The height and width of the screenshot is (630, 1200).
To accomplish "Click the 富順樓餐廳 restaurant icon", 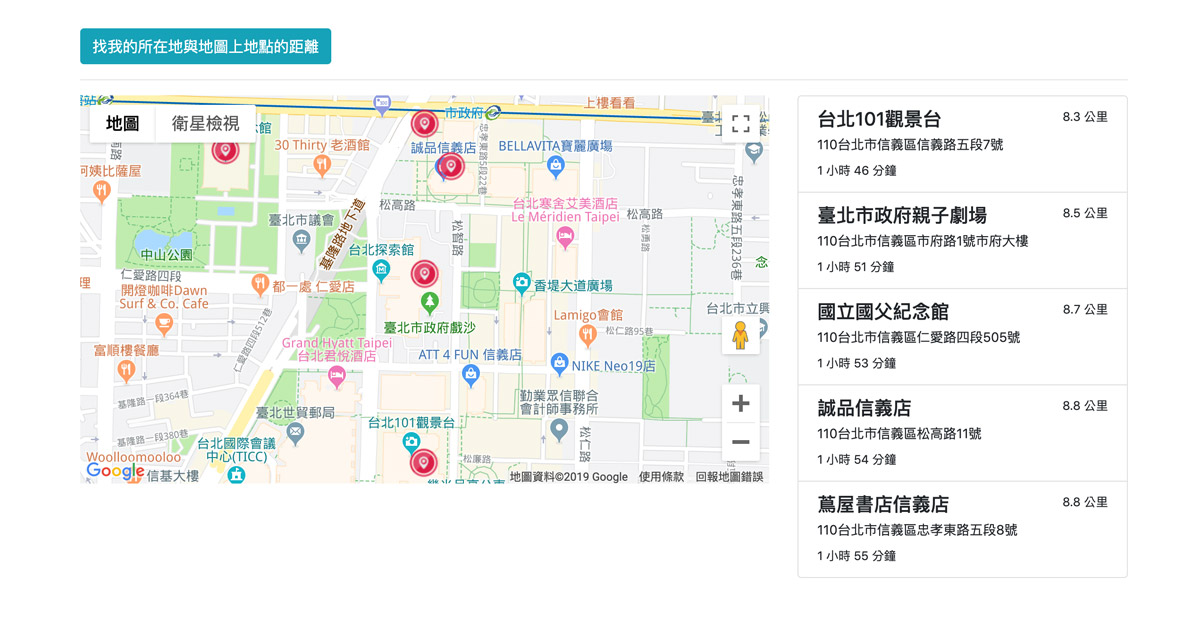I will [x=126, y=370].
